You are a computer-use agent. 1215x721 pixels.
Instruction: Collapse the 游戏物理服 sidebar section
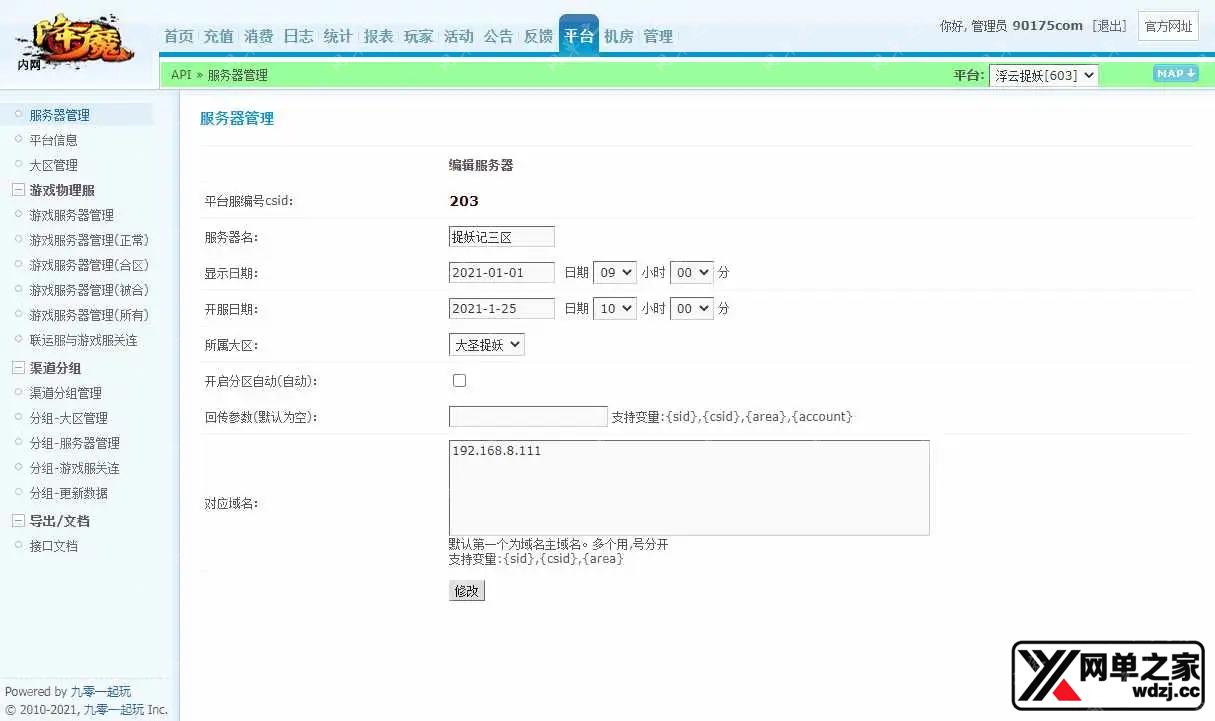(18, 190)
